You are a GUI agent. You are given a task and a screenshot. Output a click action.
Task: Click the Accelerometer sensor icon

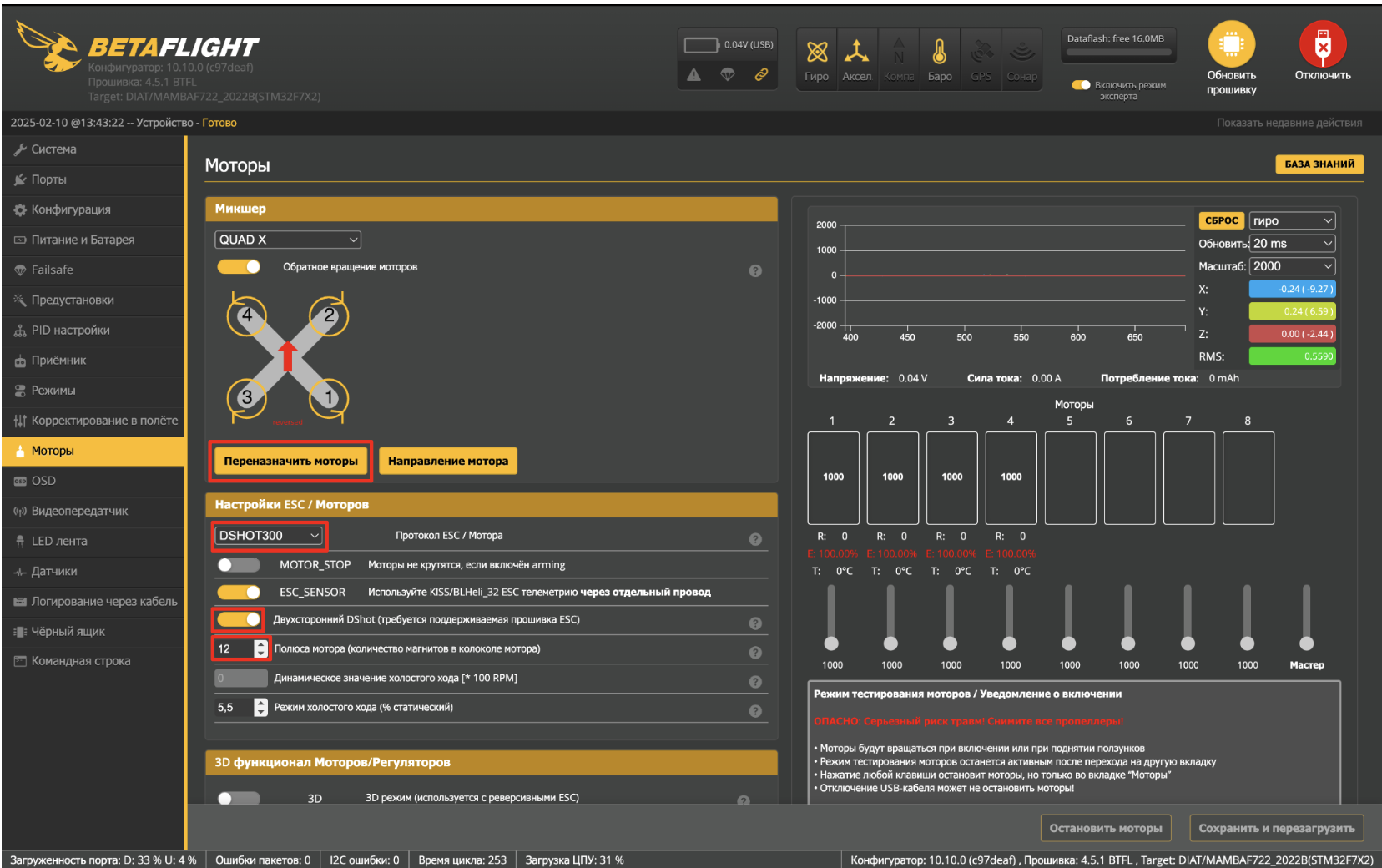click(x=856, y=53)
